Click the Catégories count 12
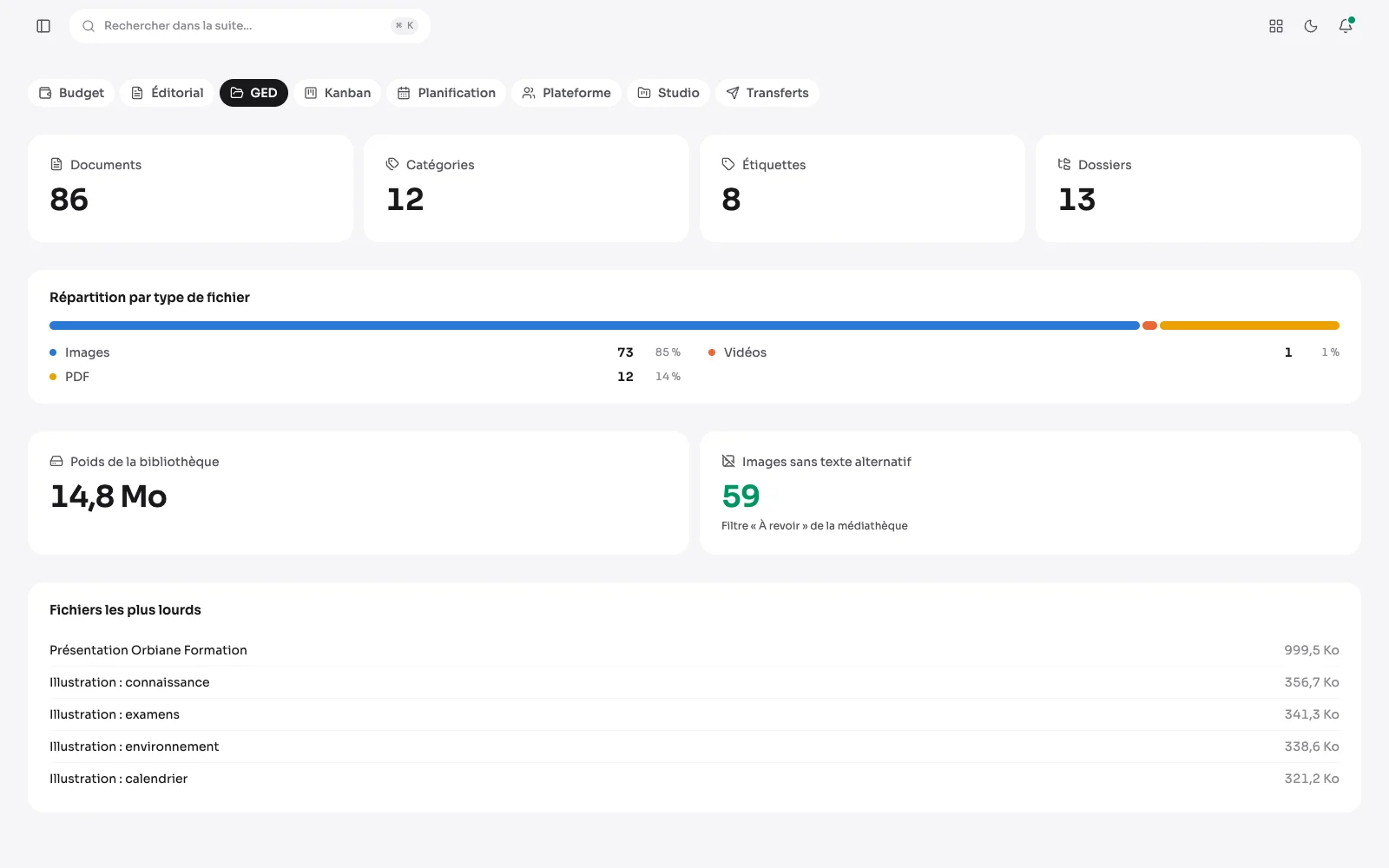Viewport: 1389px width, 868px height. [405, 200]
